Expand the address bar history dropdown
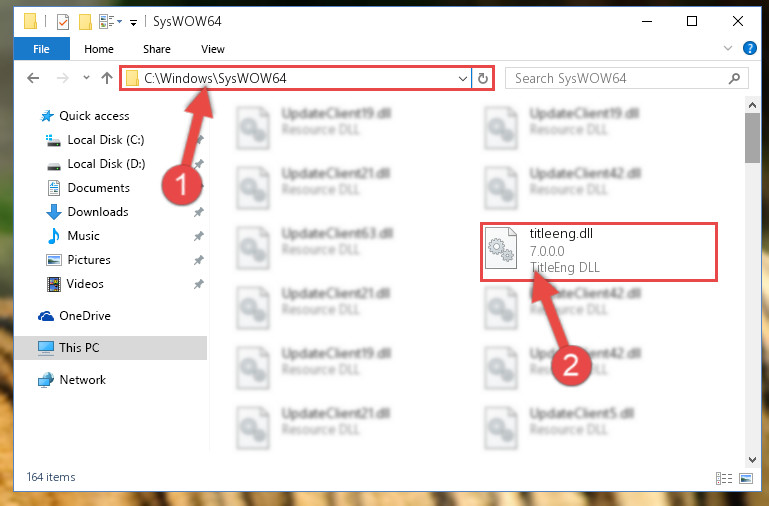 [x=462, y=78]
